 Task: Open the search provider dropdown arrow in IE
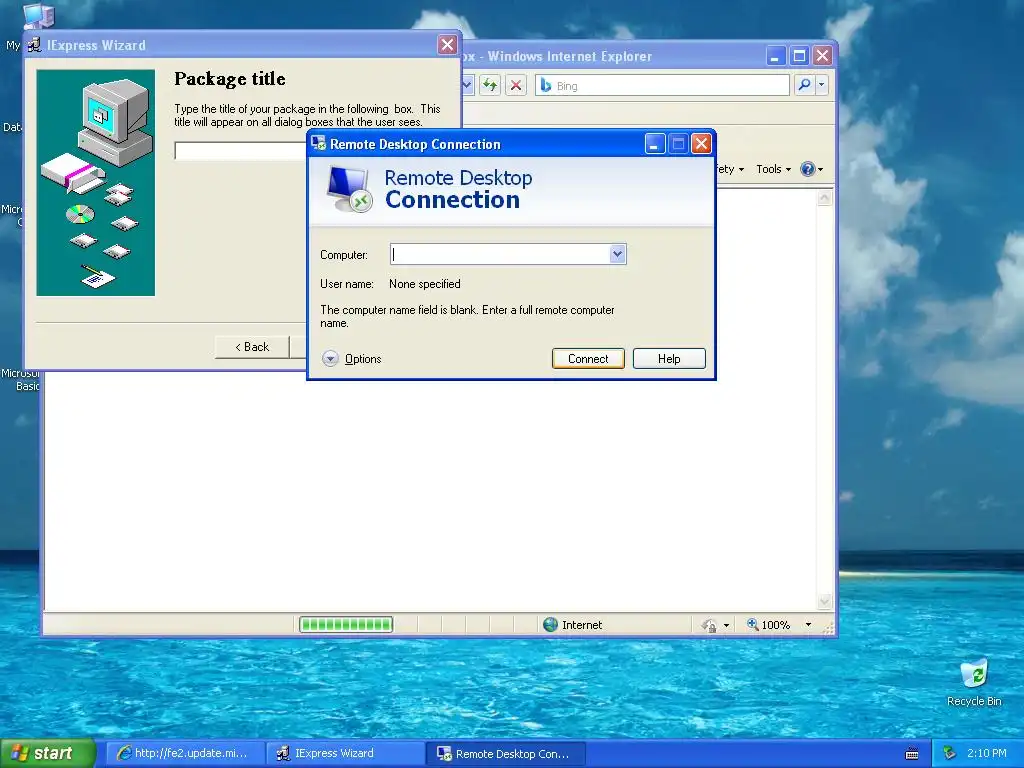pos(822,85)
